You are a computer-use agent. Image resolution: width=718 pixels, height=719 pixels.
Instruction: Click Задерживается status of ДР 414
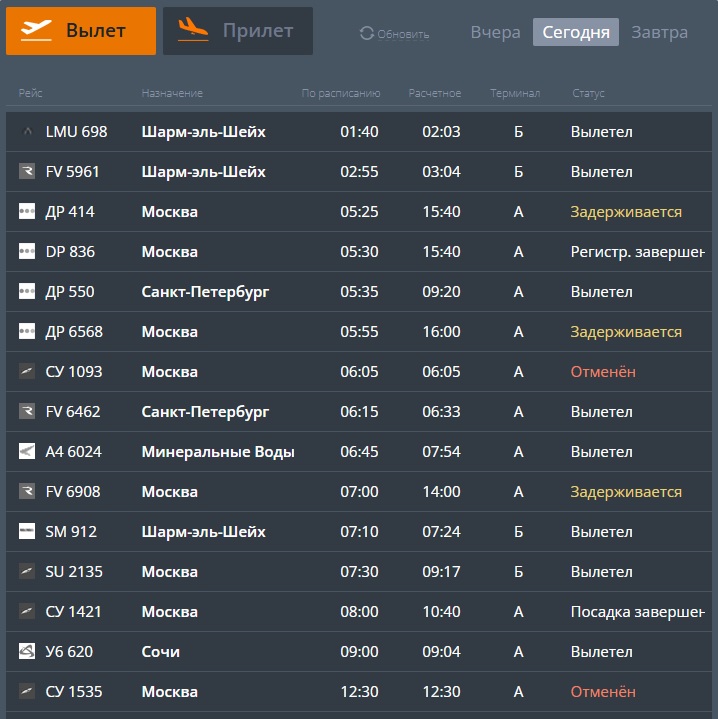tap(626, 212)
